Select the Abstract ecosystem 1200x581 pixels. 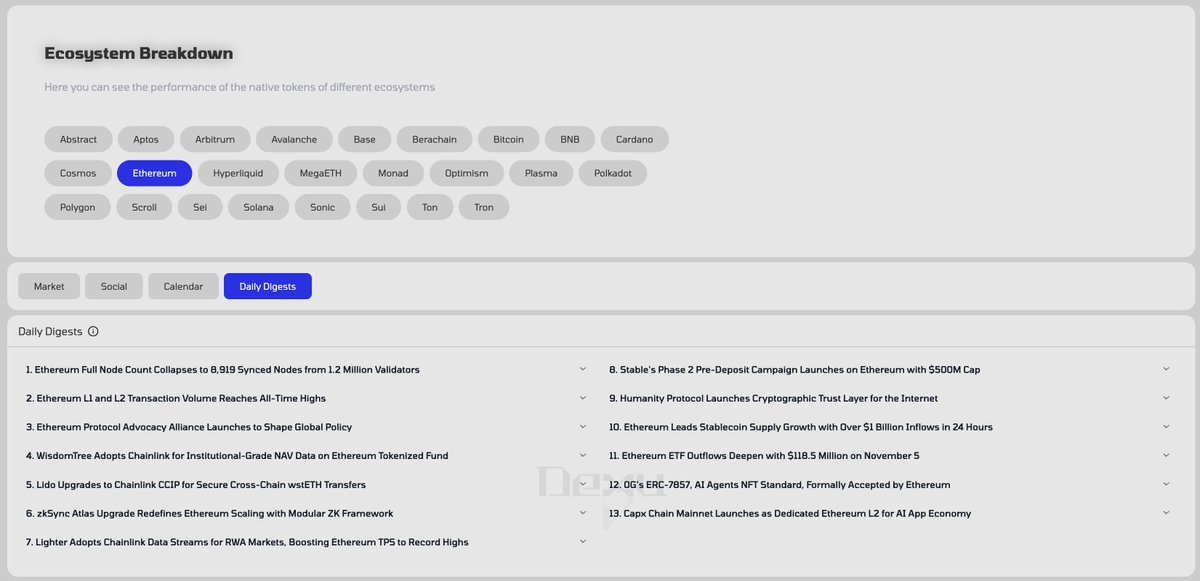pos(78,139)
